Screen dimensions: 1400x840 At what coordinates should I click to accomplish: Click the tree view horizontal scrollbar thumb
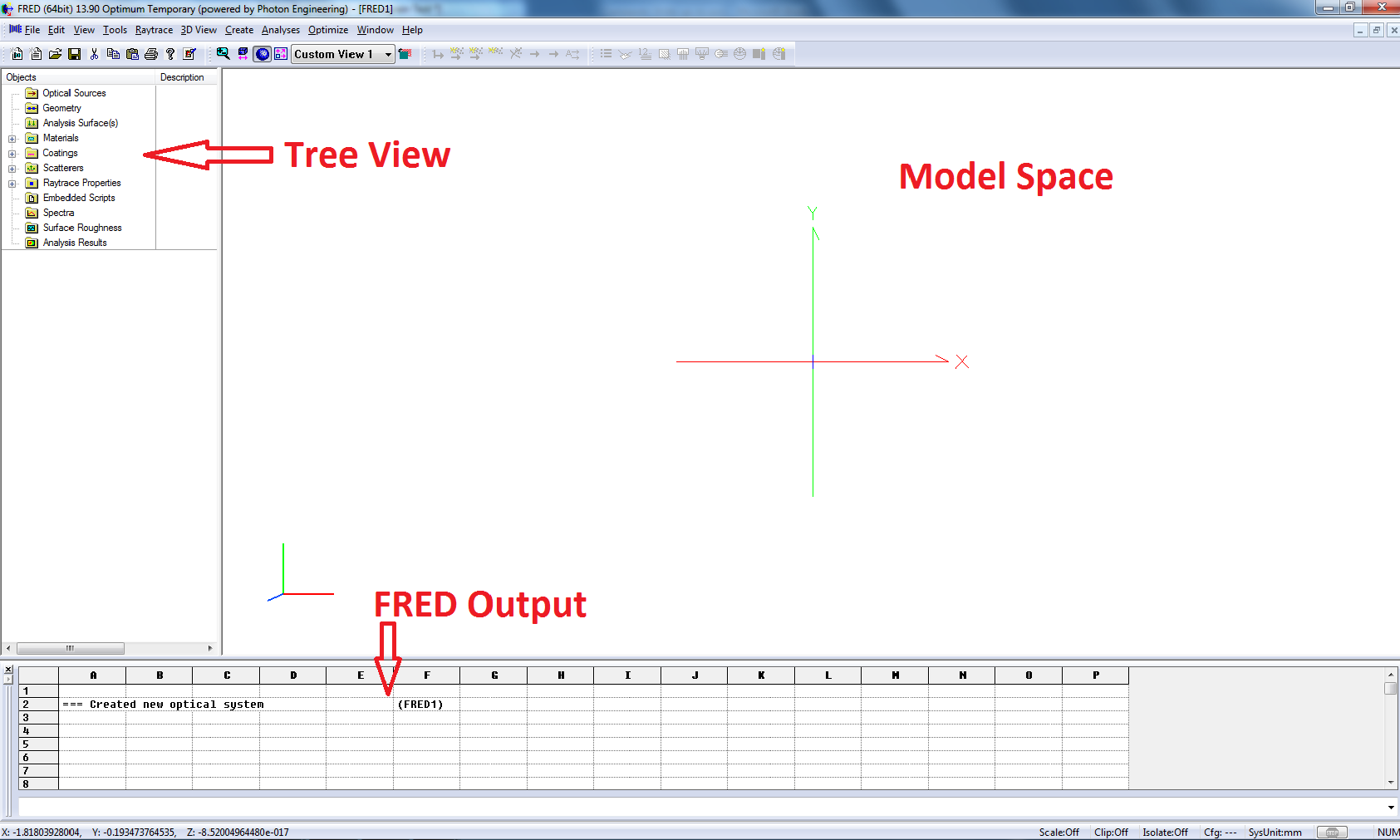click(70, 648)
